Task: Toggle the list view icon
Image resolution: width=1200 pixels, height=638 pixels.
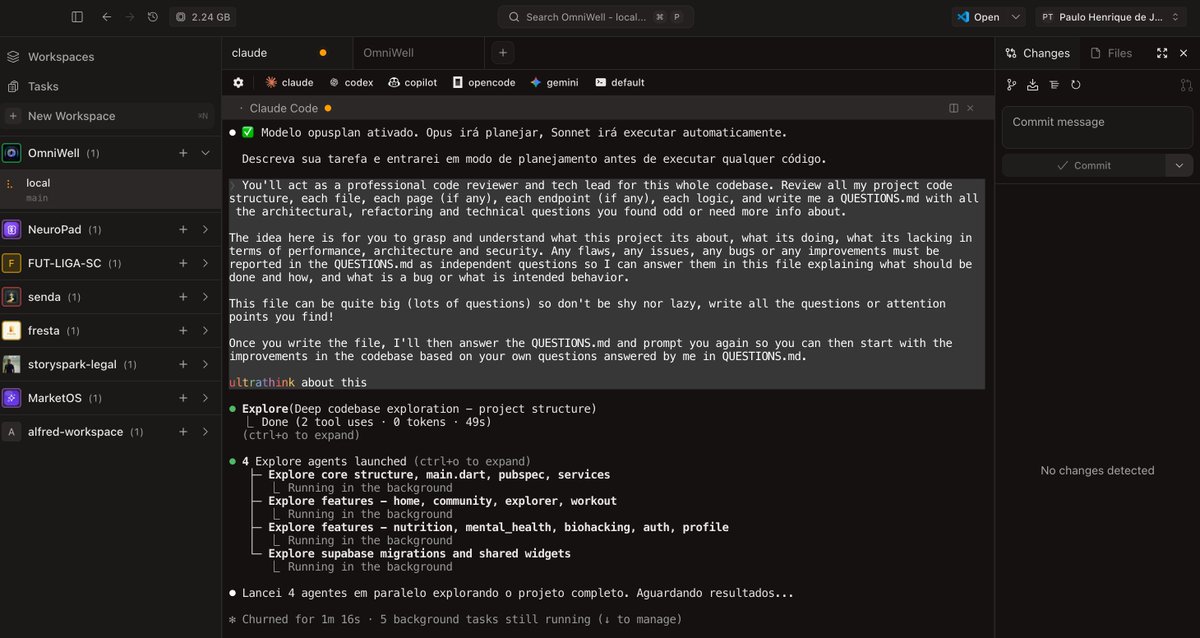Action: [x=1054, y=85]
